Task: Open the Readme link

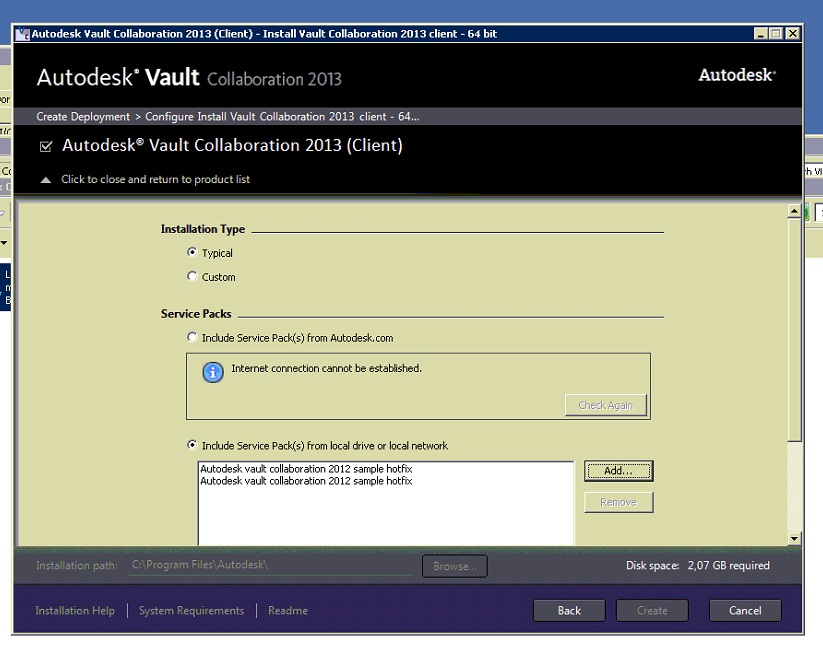Action: pos(288,611)
